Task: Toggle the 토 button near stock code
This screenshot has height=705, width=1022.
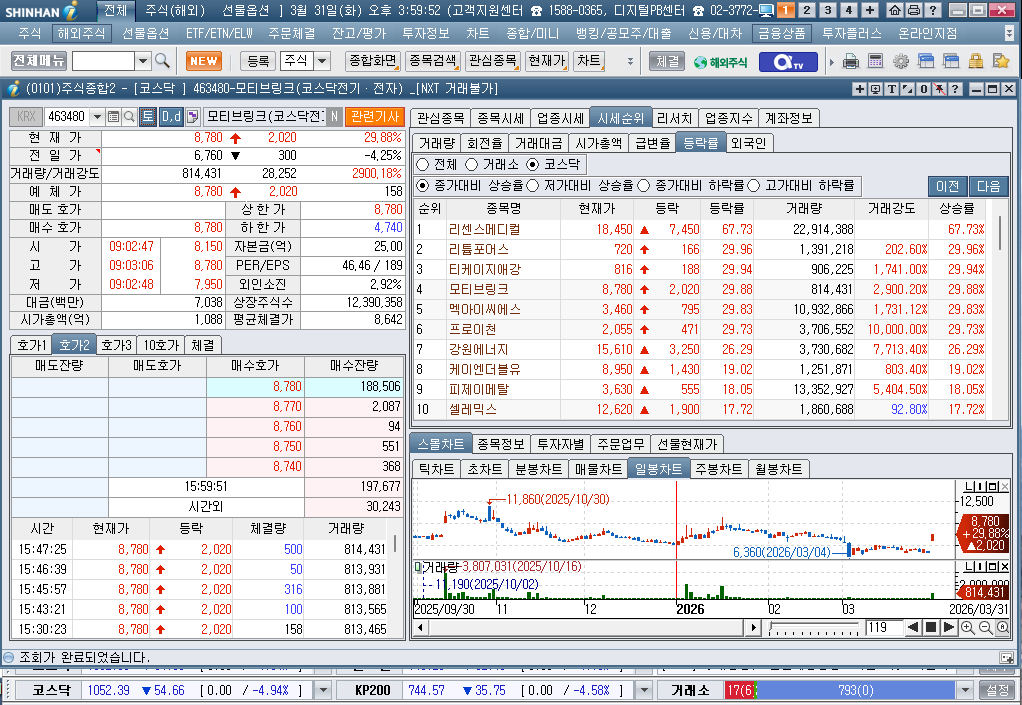Action: [x=148, y=117]
